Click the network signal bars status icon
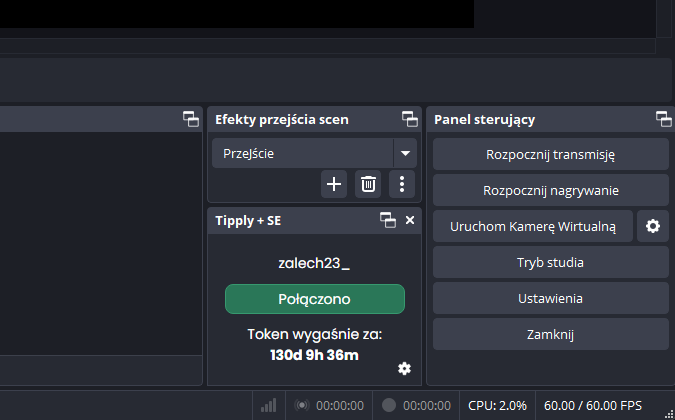This screenshot has height=420, width=675. click(x=269, y=405)
